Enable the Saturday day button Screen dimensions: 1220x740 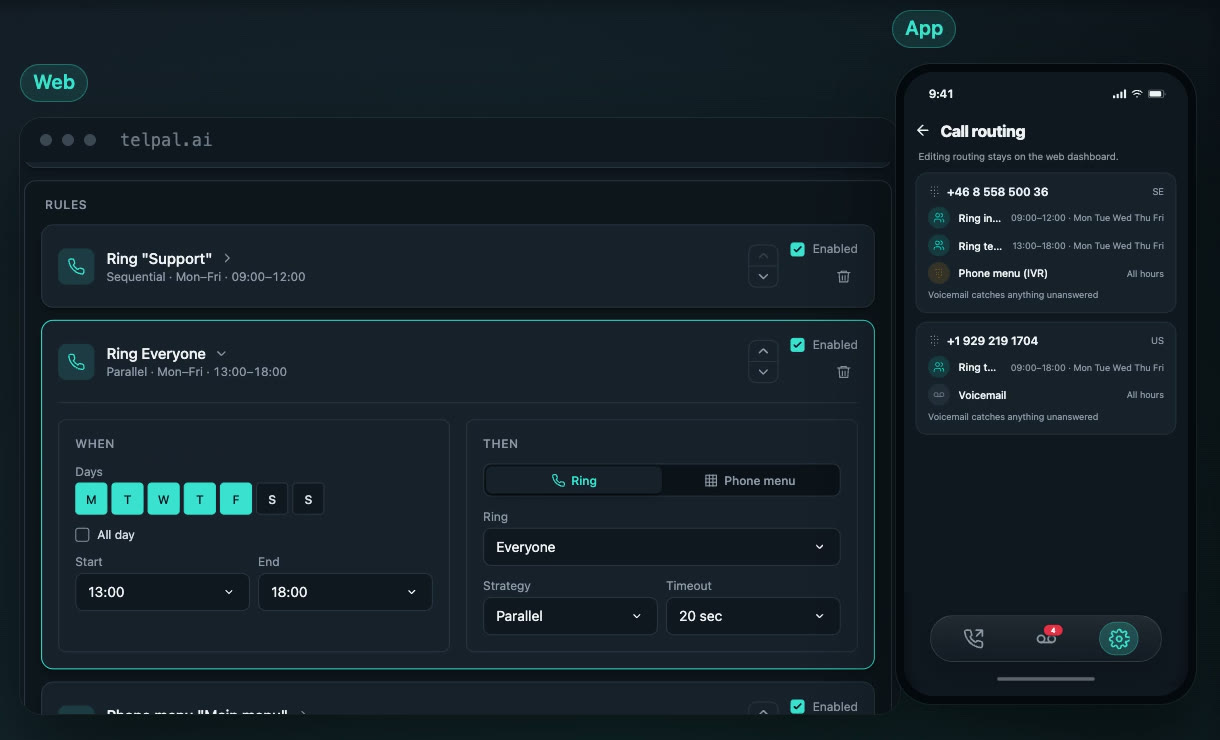(x=272, y=499)
